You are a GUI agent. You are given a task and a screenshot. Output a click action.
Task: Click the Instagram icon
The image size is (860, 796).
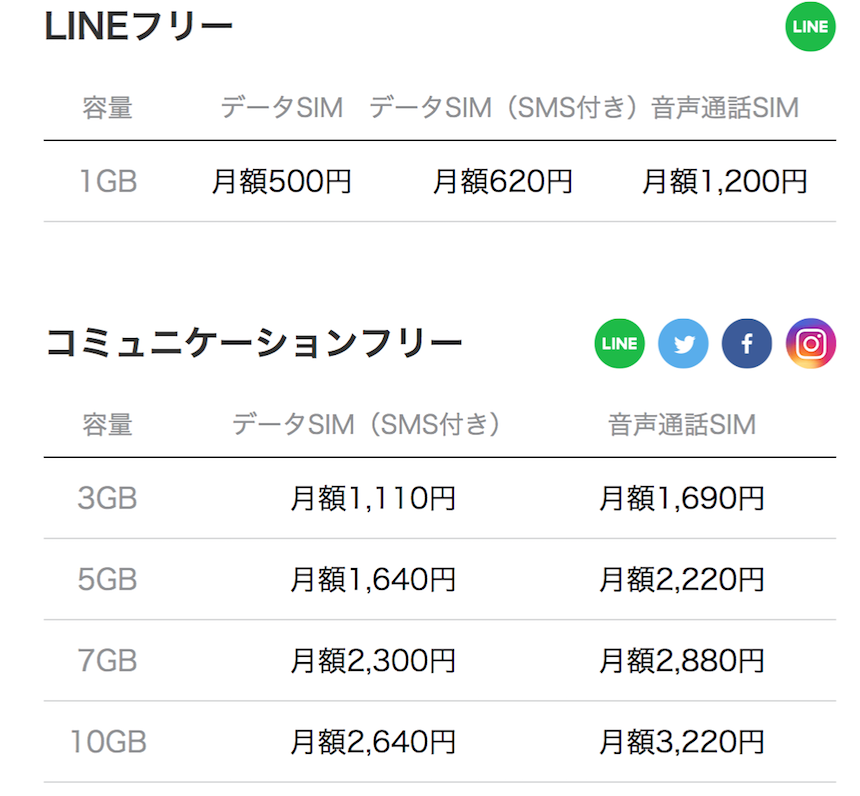[811, 343]
